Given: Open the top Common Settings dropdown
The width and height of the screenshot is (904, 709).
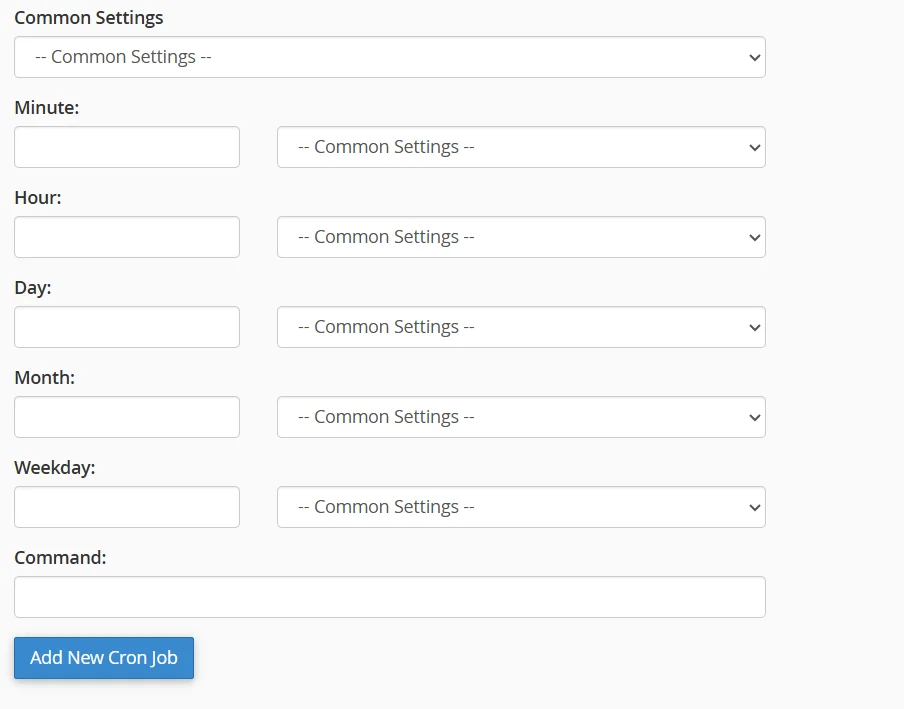Looking at the screenshot, I should click(389, 57).
